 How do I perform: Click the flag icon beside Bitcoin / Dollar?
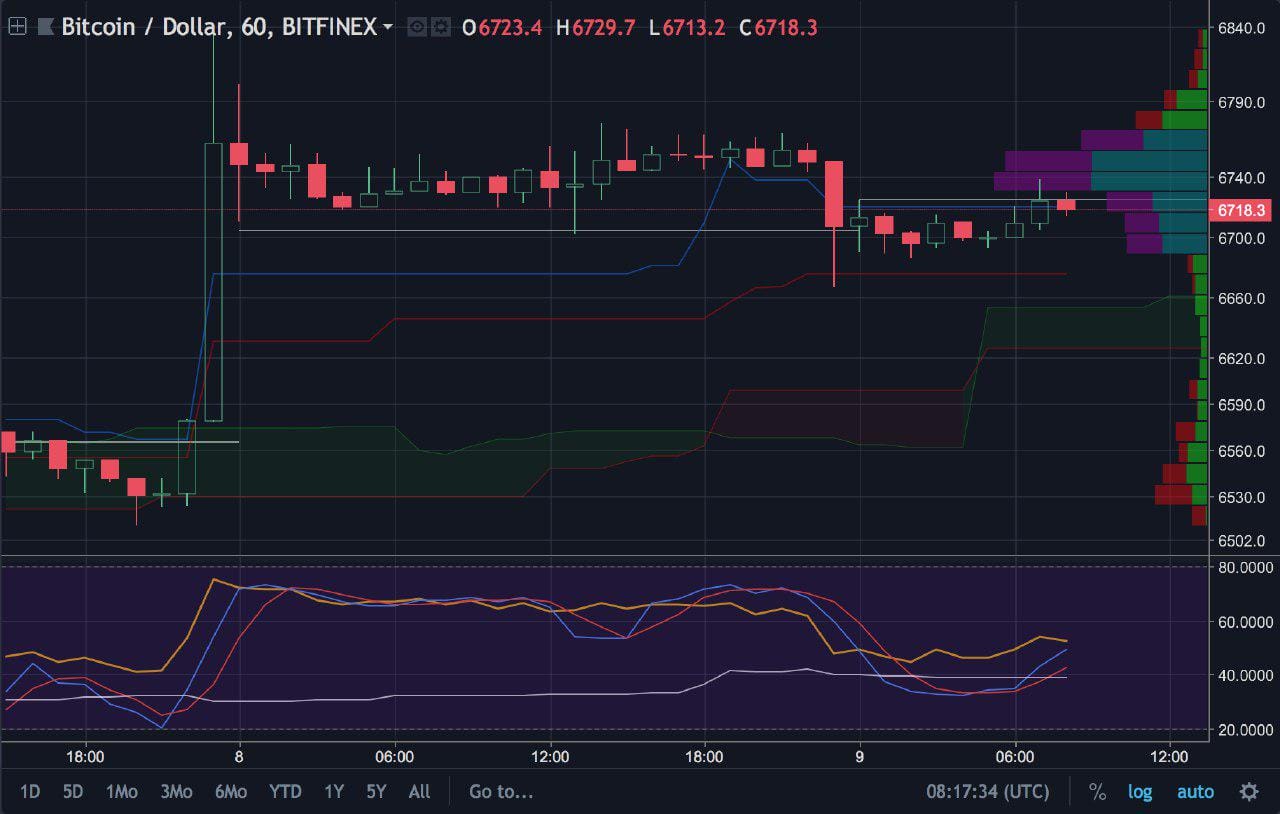click(46, 28)
